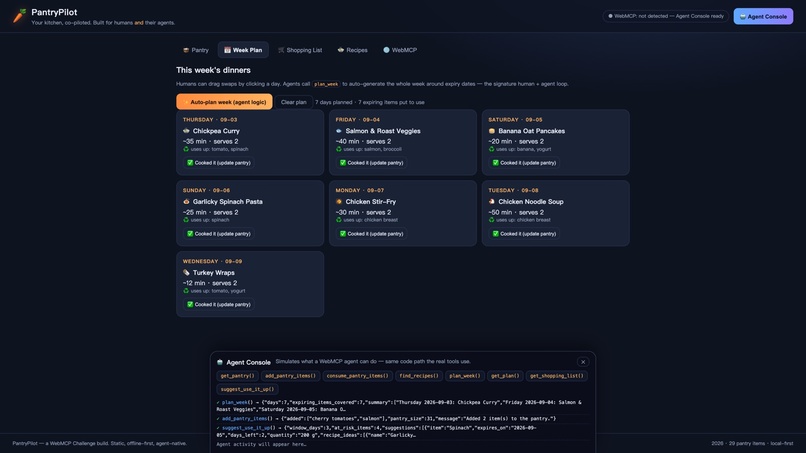Click the Turkey Wraps icon
Viewport: 806px width, 453px height.
tap(186, 273)
